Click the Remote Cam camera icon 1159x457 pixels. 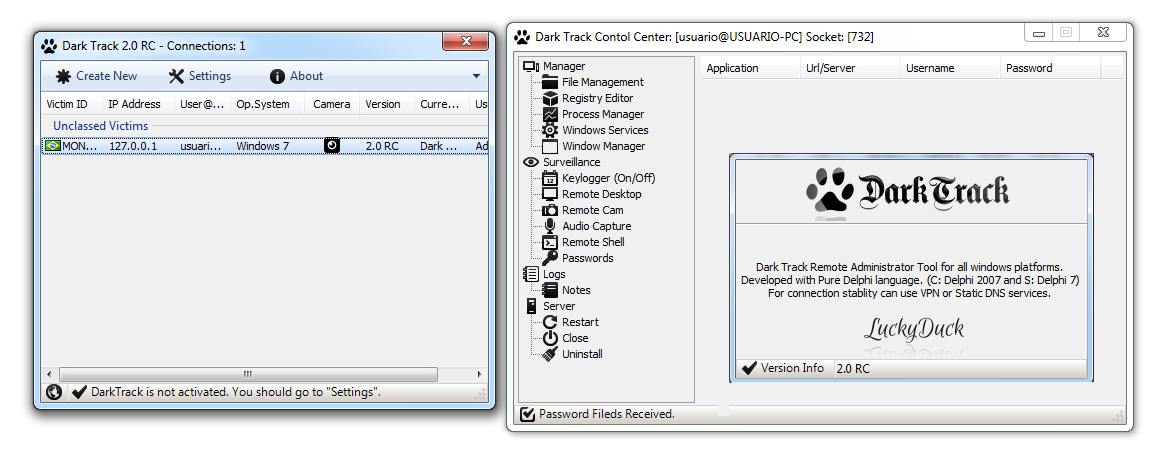[550, 211]
